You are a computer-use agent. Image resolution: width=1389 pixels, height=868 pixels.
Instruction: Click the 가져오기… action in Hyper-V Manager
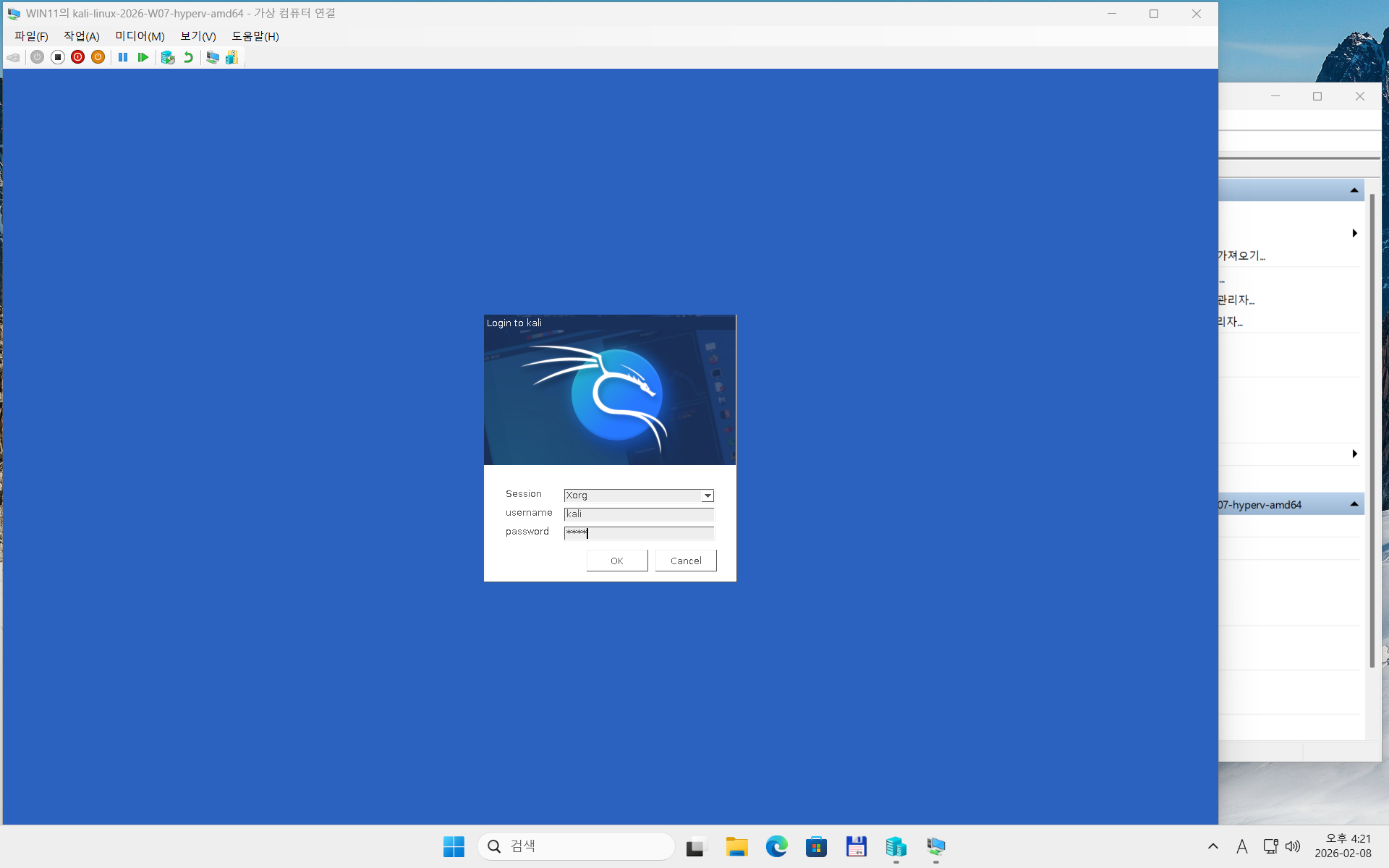[1241, 255]
